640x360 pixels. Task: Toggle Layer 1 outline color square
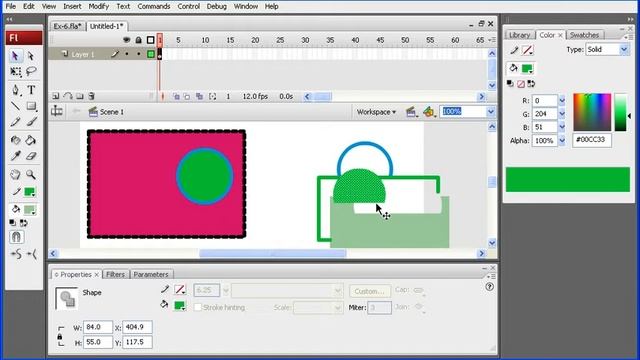(151, 54)
